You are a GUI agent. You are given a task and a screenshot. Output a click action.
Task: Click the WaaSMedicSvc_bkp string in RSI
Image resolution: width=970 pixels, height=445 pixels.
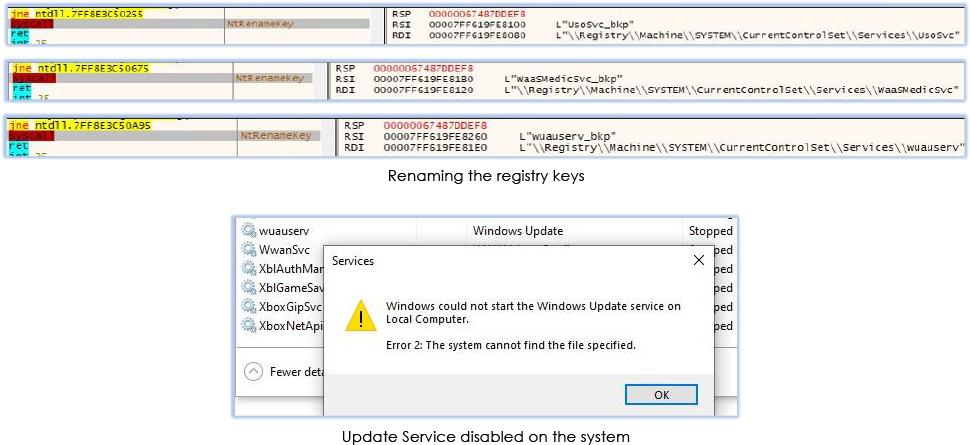point(564,80)
